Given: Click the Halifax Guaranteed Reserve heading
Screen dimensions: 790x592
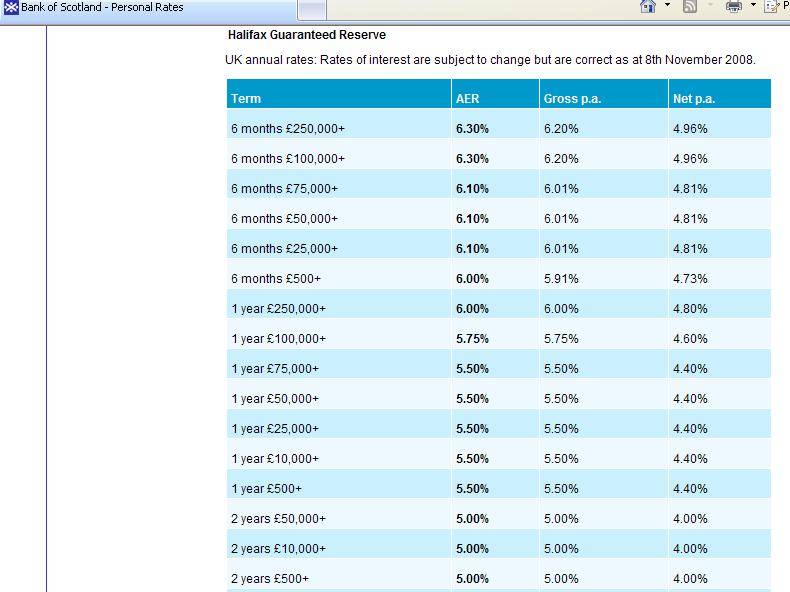Looking at the screenshot, I should pos(307,35).
